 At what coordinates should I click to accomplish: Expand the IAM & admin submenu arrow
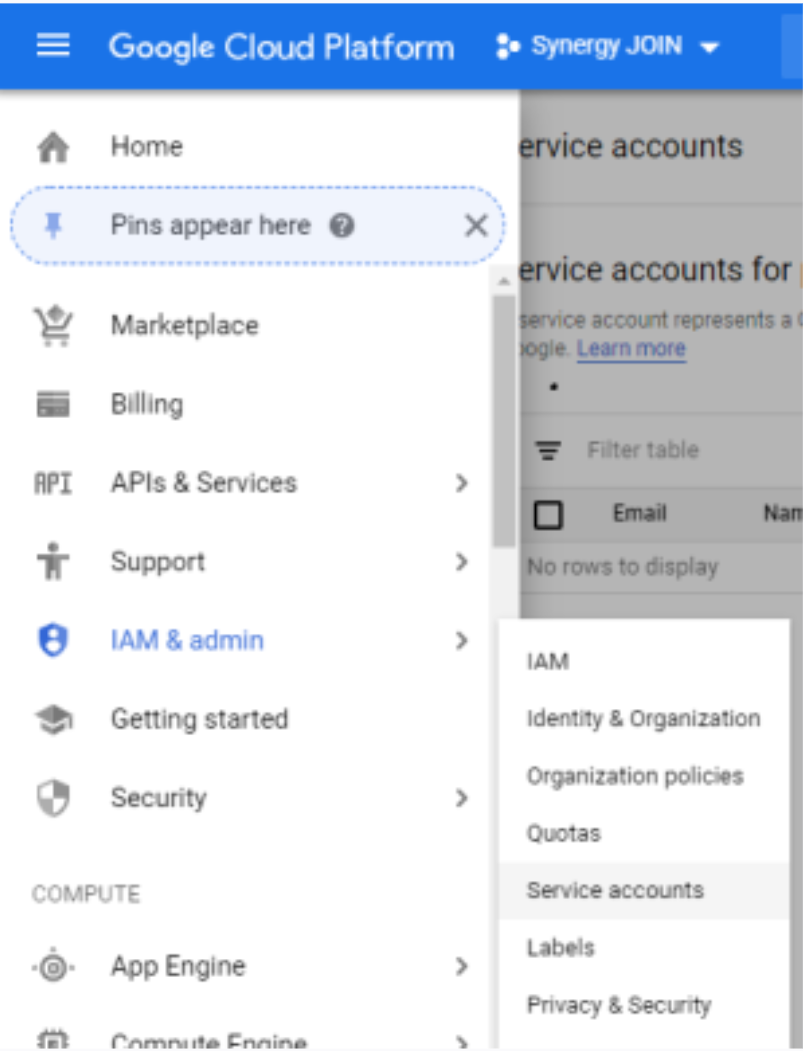pos(461,640)
